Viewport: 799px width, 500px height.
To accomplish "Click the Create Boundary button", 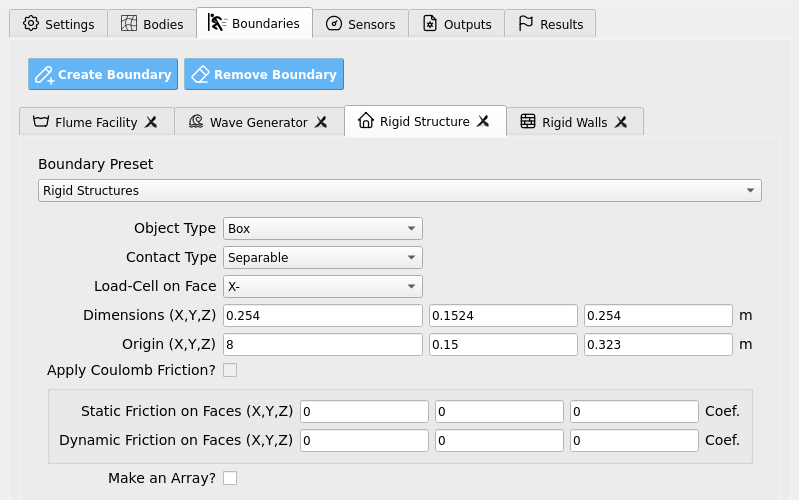I will [x=103, y=74].
